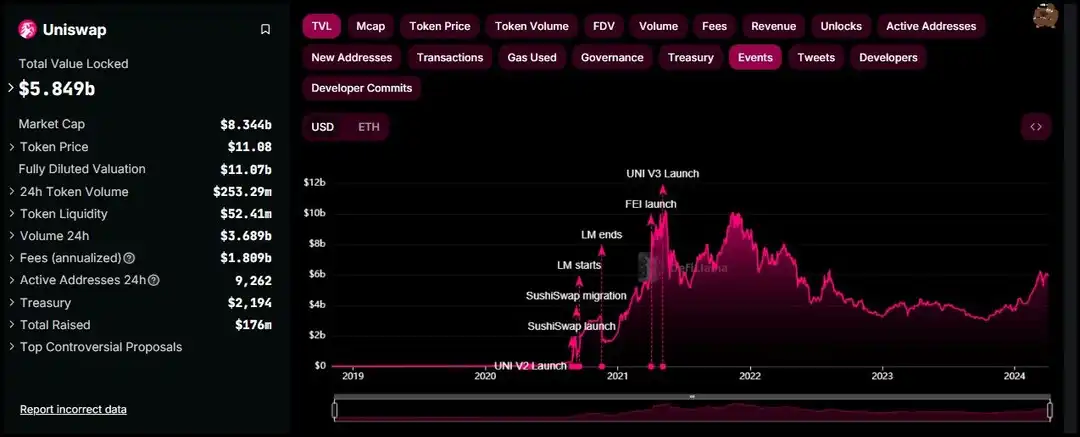Enable the Treasury chart metric

(x=690, y=57)
